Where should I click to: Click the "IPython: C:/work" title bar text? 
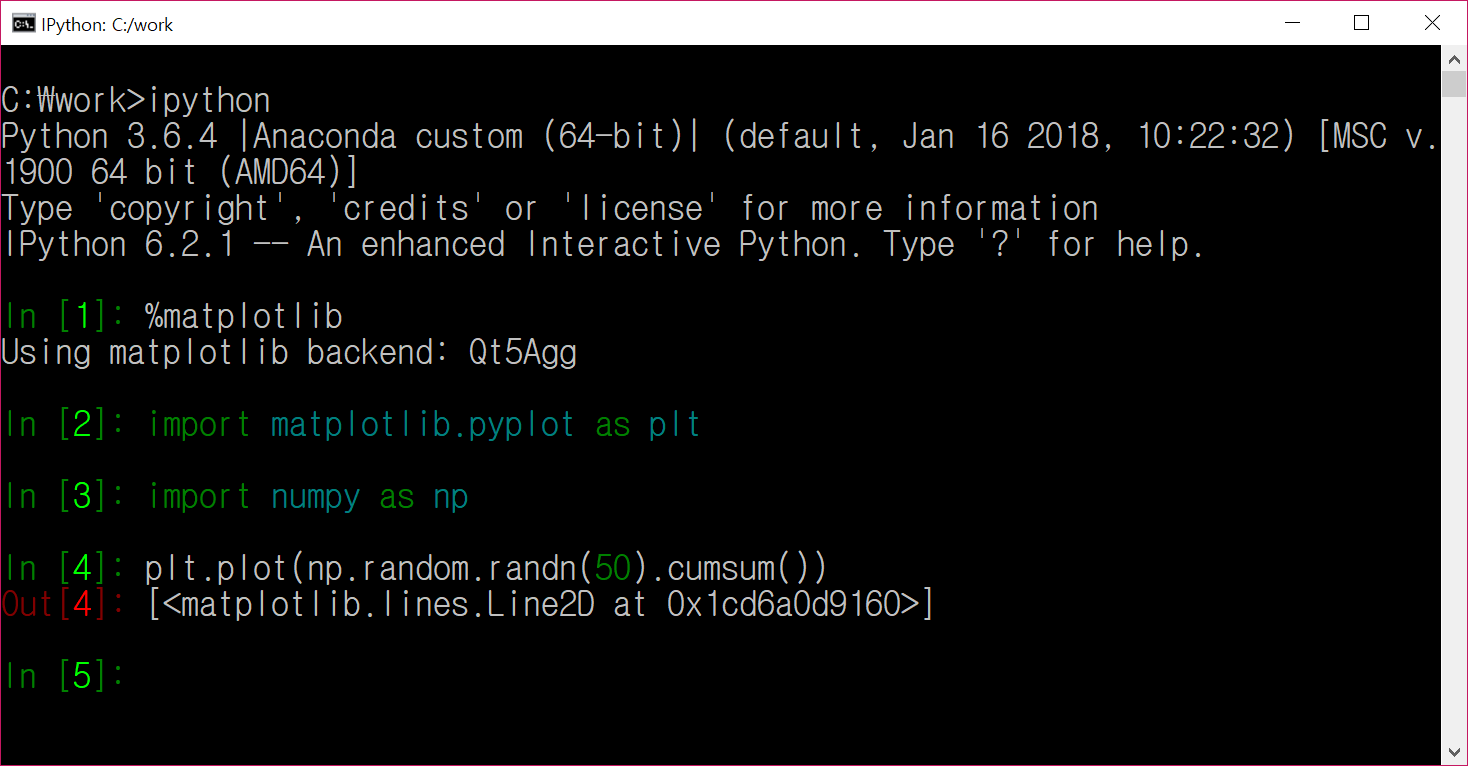point(107,25)
